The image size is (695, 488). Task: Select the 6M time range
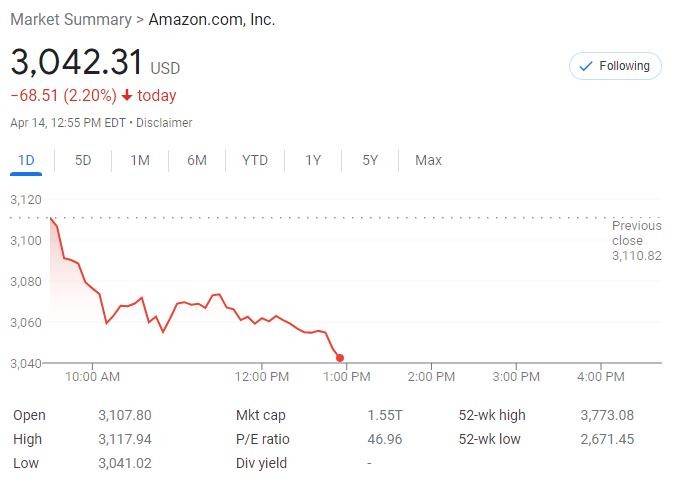pos(197,160)
